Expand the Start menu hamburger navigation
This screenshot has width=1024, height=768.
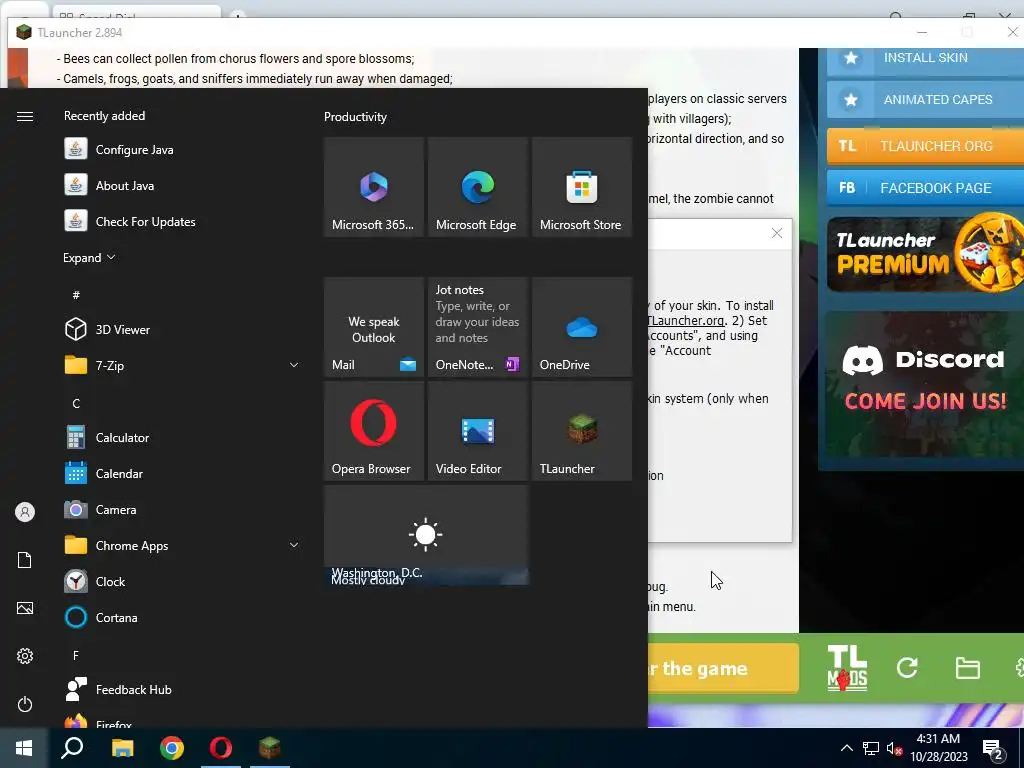[25, 116]
